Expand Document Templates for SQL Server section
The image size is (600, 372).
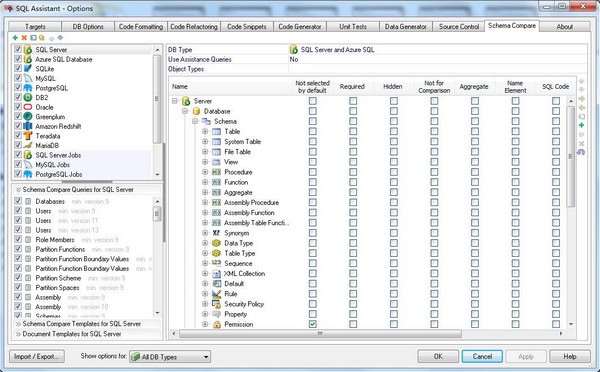tap(88, 334)
